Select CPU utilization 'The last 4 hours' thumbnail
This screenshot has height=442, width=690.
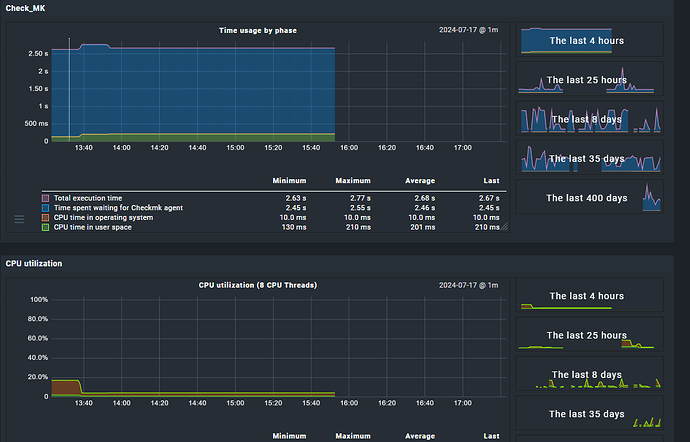(585, 296)
